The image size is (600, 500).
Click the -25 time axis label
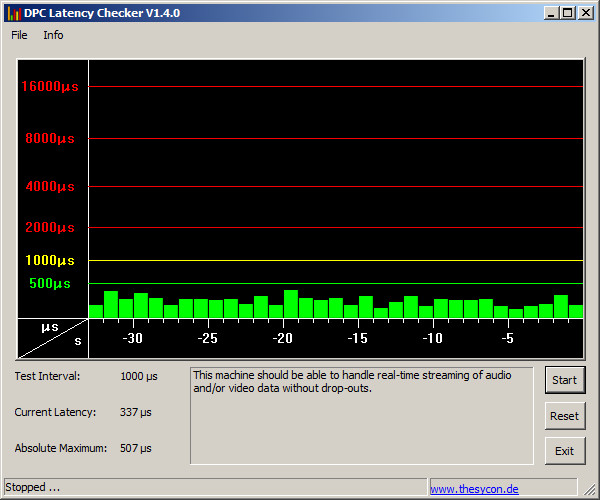pyautogui.click(x=207, y=338)
